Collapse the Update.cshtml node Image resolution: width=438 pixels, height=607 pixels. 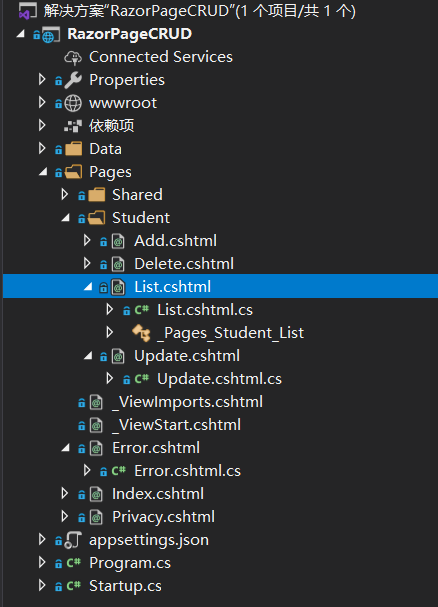coord(88,356)
